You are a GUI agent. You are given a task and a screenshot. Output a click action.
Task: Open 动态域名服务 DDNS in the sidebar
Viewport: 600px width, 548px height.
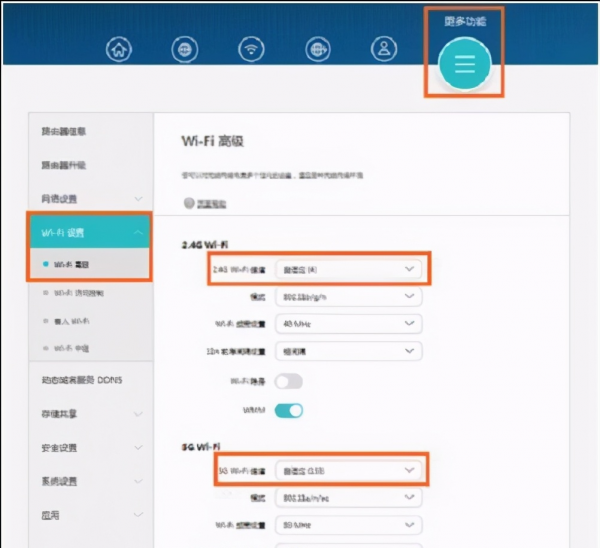coord(82,380)
